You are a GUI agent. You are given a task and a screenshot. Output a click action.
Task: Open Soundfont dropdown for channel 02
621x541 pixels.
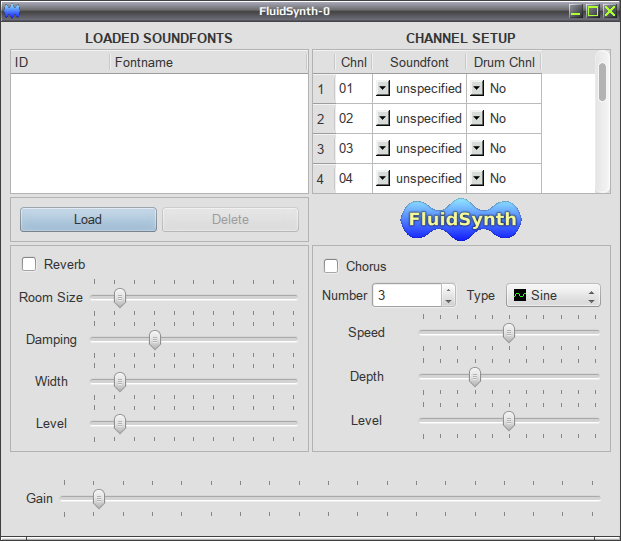(x=383, y=118)
